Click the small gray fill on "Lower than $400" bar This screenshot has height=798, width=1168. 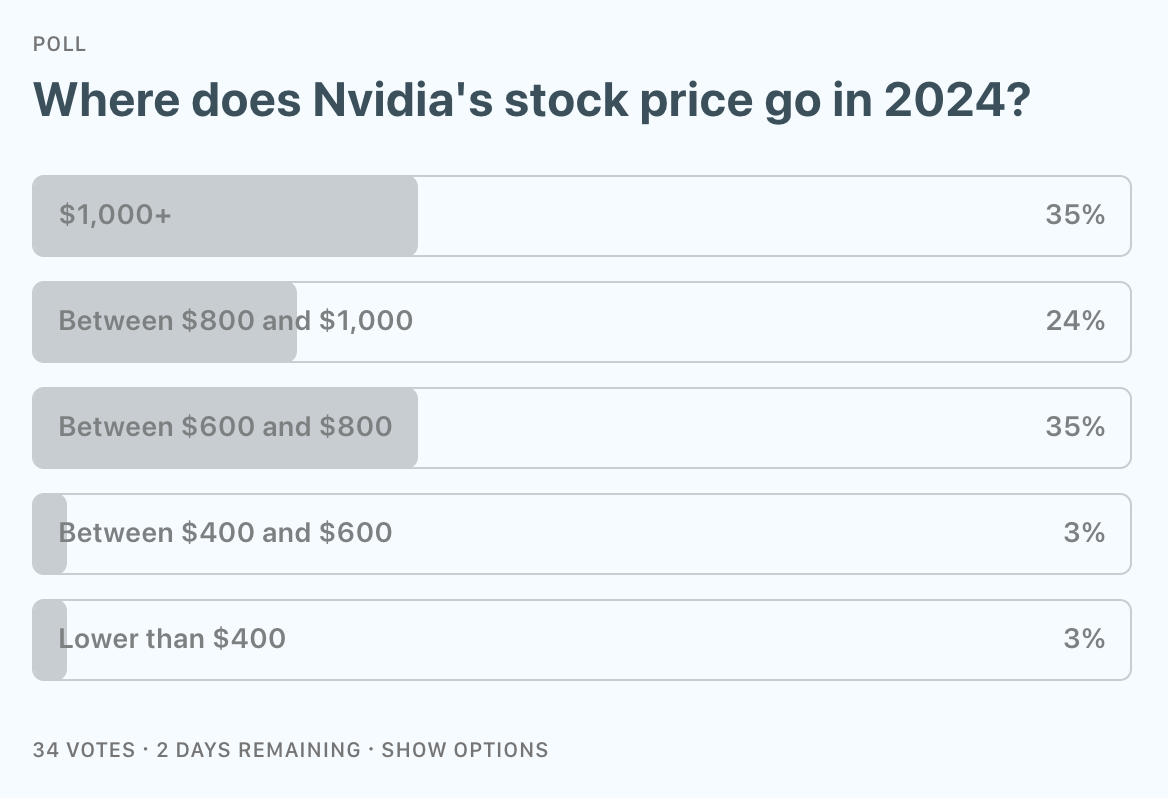click(48, 661)
